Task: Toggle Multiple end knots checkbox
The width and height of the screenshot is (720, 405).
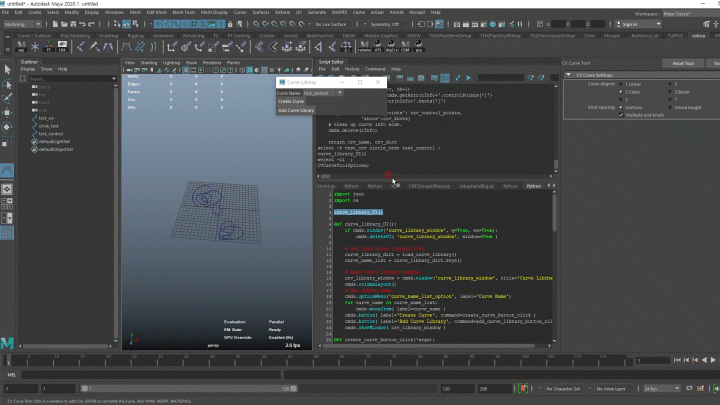Action: click(x=621, y=115)
